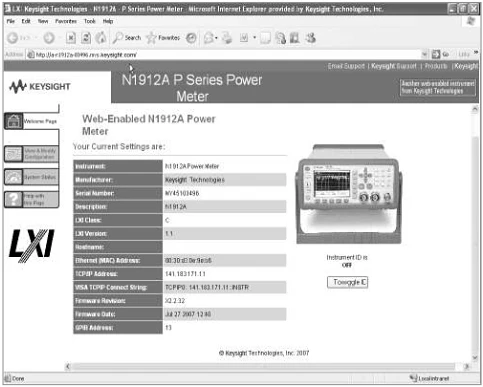Go forward using the Forward arrow button
The height and width of the screenshot is (387, 483).
(49, 38)
